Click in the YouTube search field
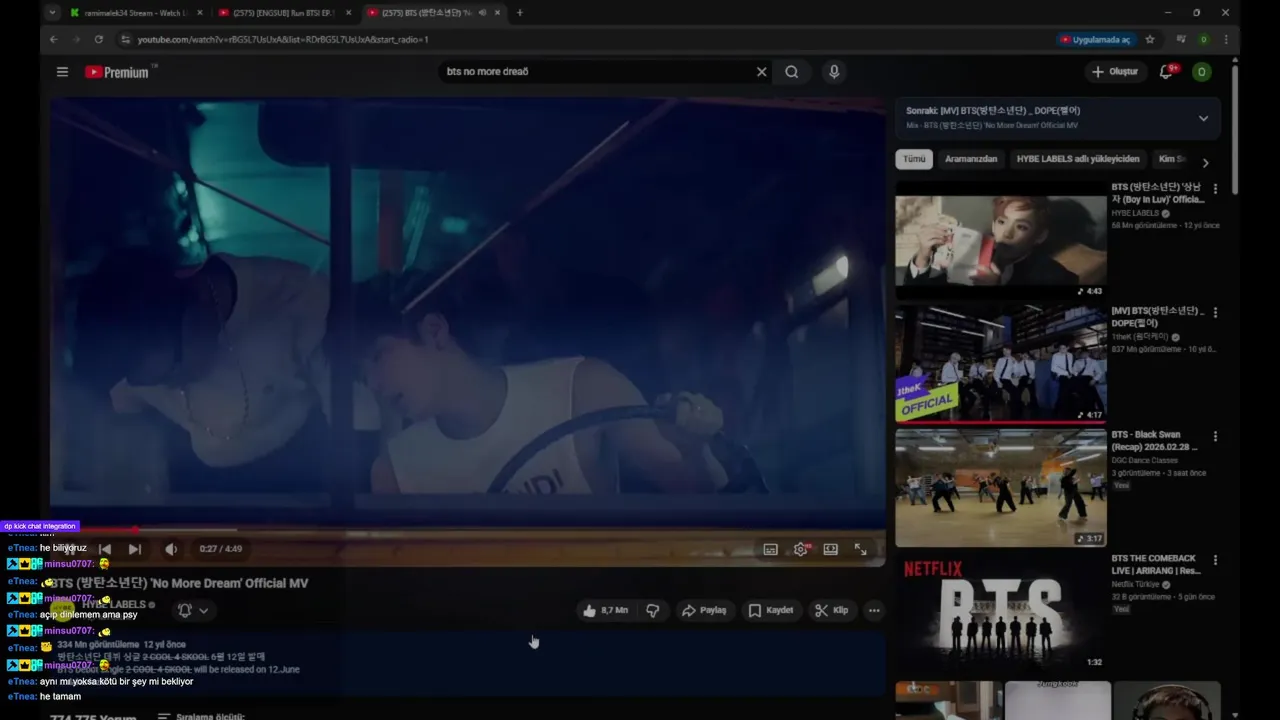The height and width of the screenshot is (720, 1280). pyautogui.click(x=595, y=72)
